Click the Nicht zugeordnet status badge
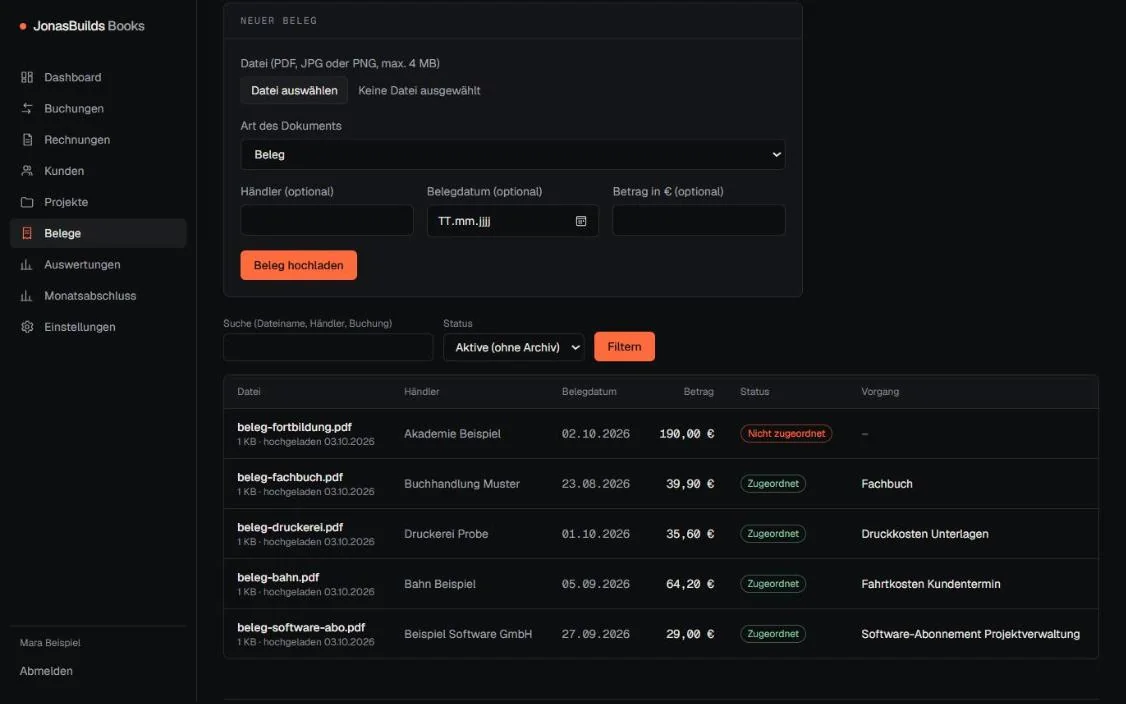Image resolution: width=1126 pixels, height=704 pixels. coord(786,434)
